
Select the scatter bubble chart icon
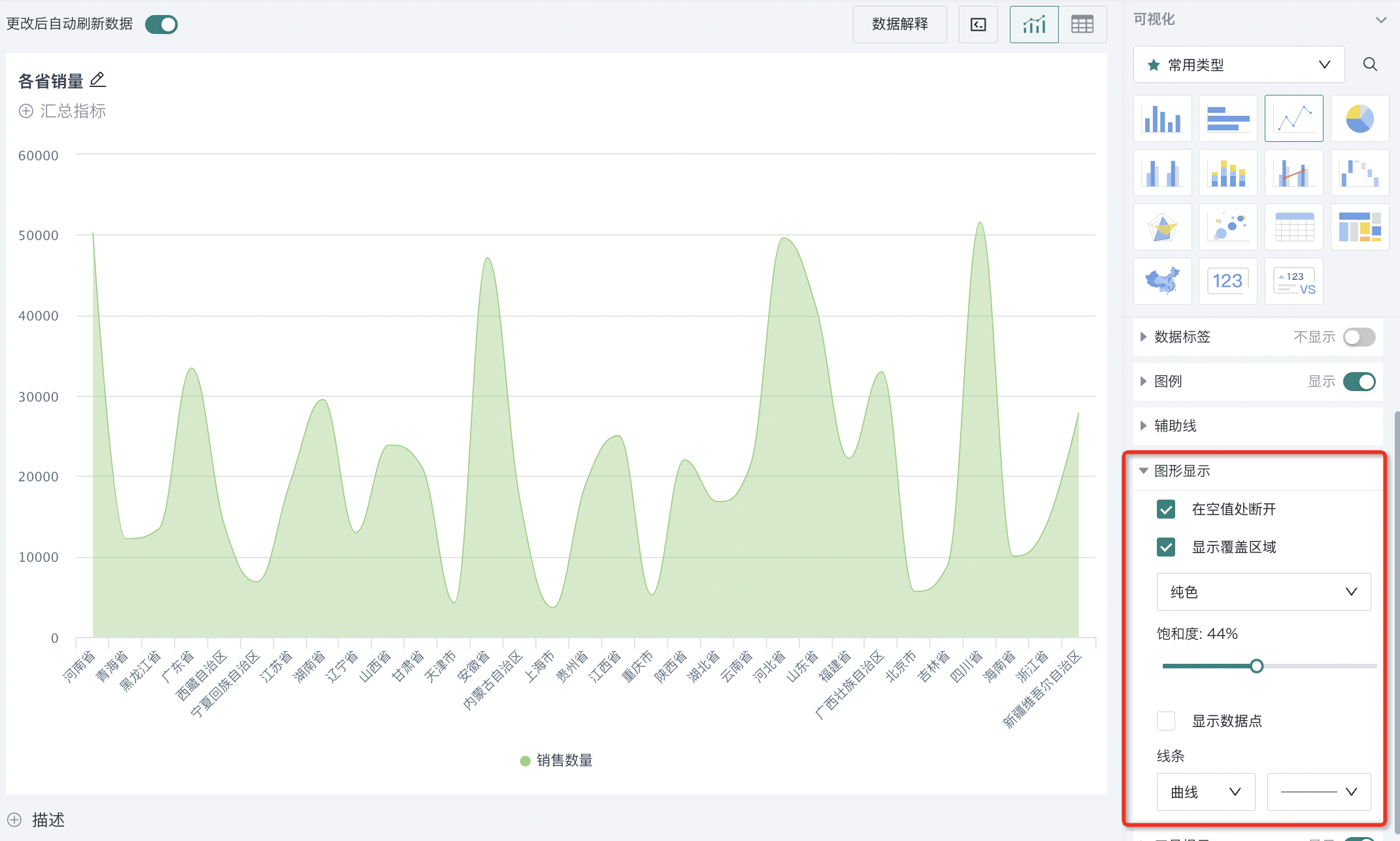click(1227, 227)
